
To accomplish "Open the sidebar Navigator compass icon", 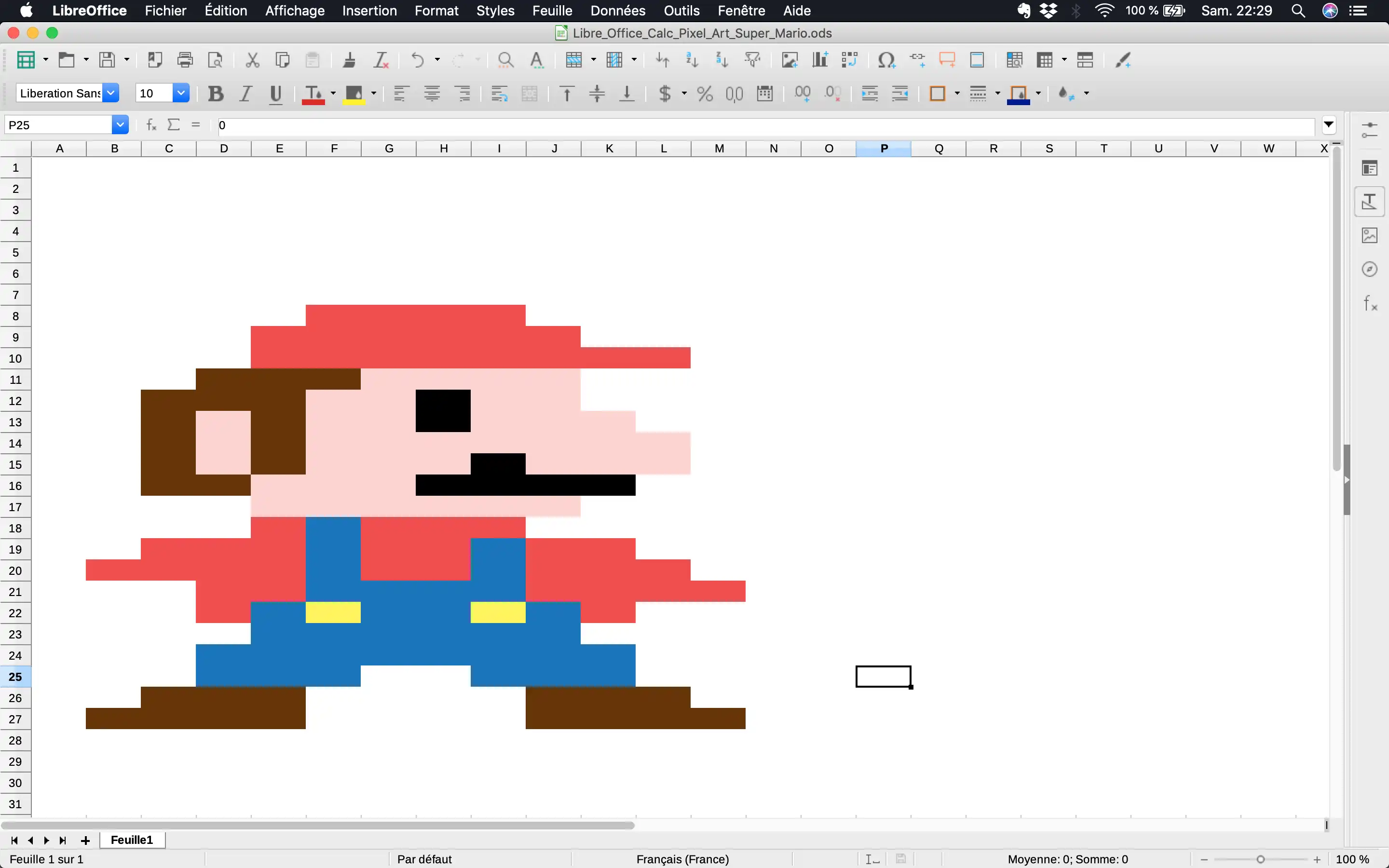I will click(x=1370, y=269).
